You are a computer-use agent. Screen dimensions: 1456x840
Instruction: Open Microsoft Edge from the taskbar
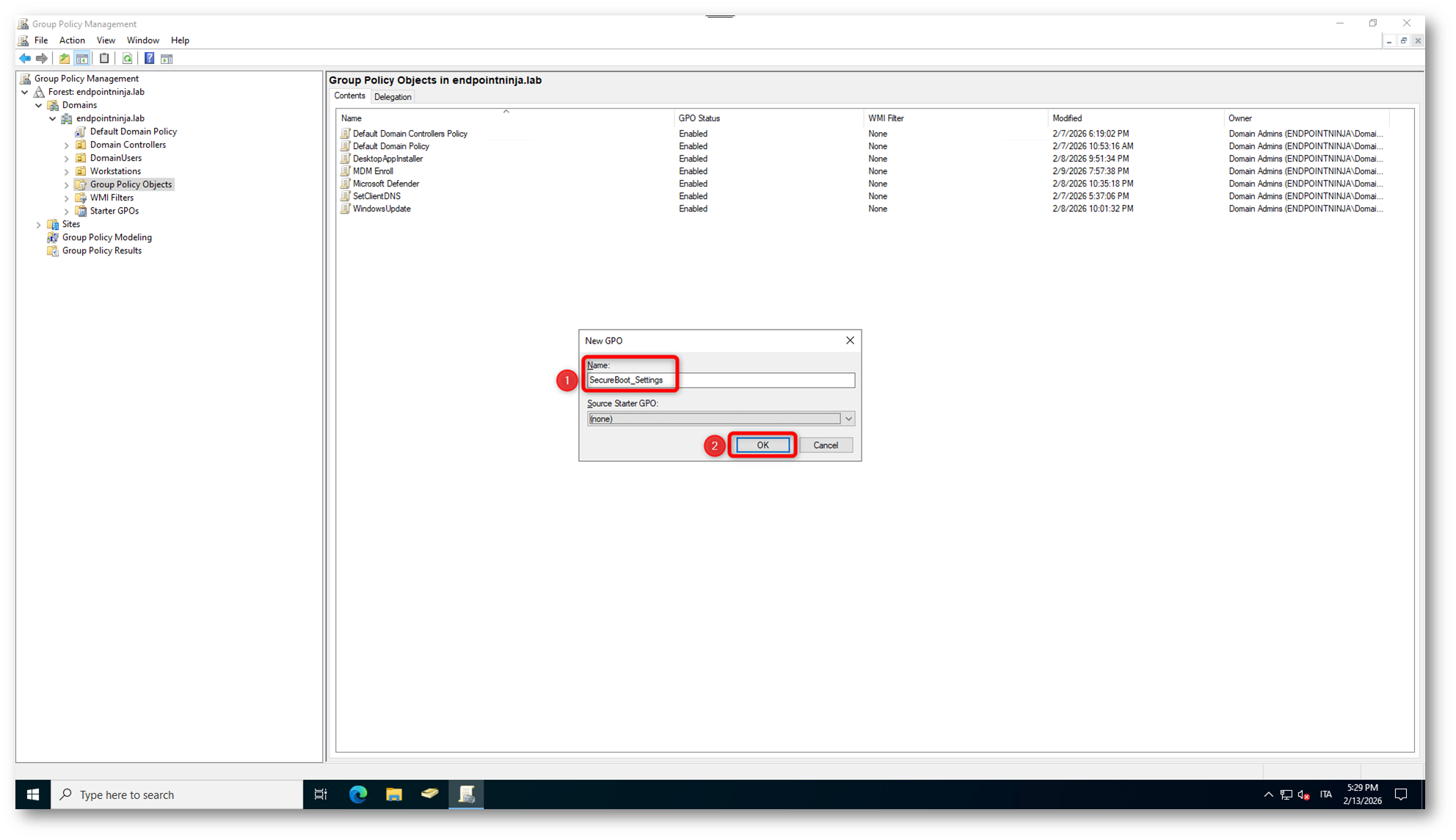(x=357, y=794)
